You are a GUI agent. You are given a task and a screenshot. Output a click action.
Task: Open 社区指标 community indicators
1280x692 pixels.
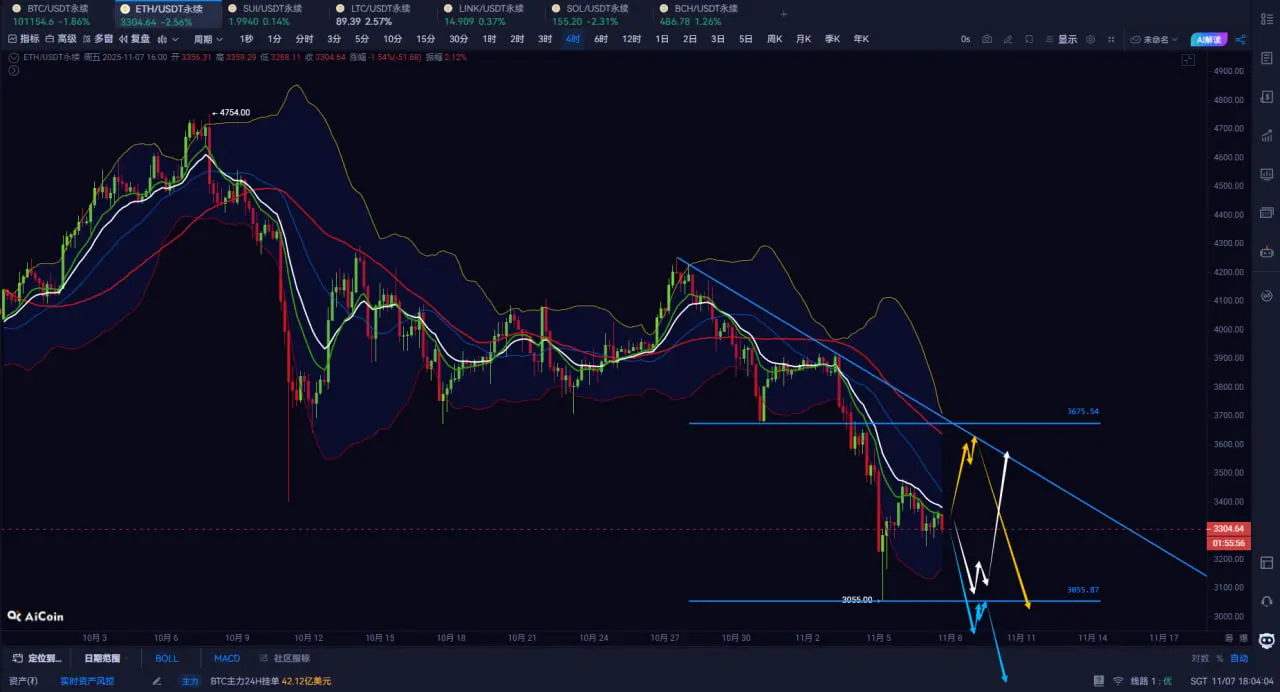[x=286, y=658]
